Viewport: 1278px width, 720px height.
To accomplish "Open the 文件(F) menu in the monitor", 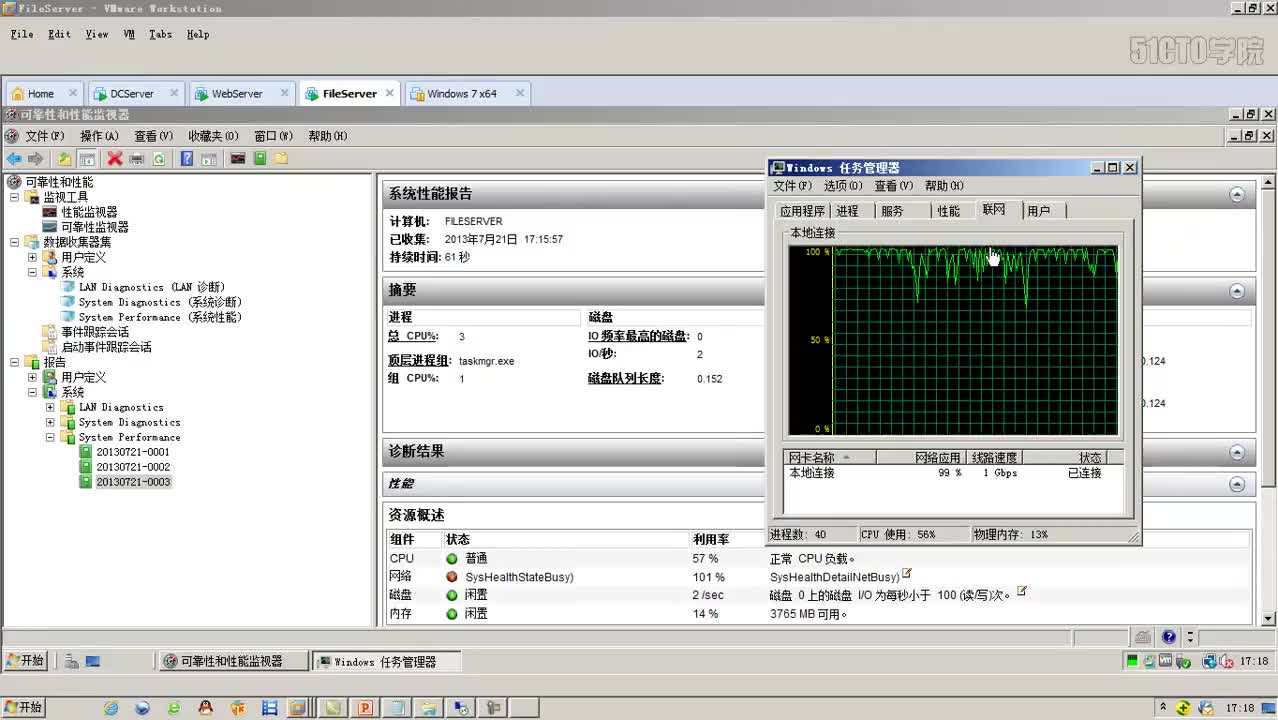I will pos(44,136).
